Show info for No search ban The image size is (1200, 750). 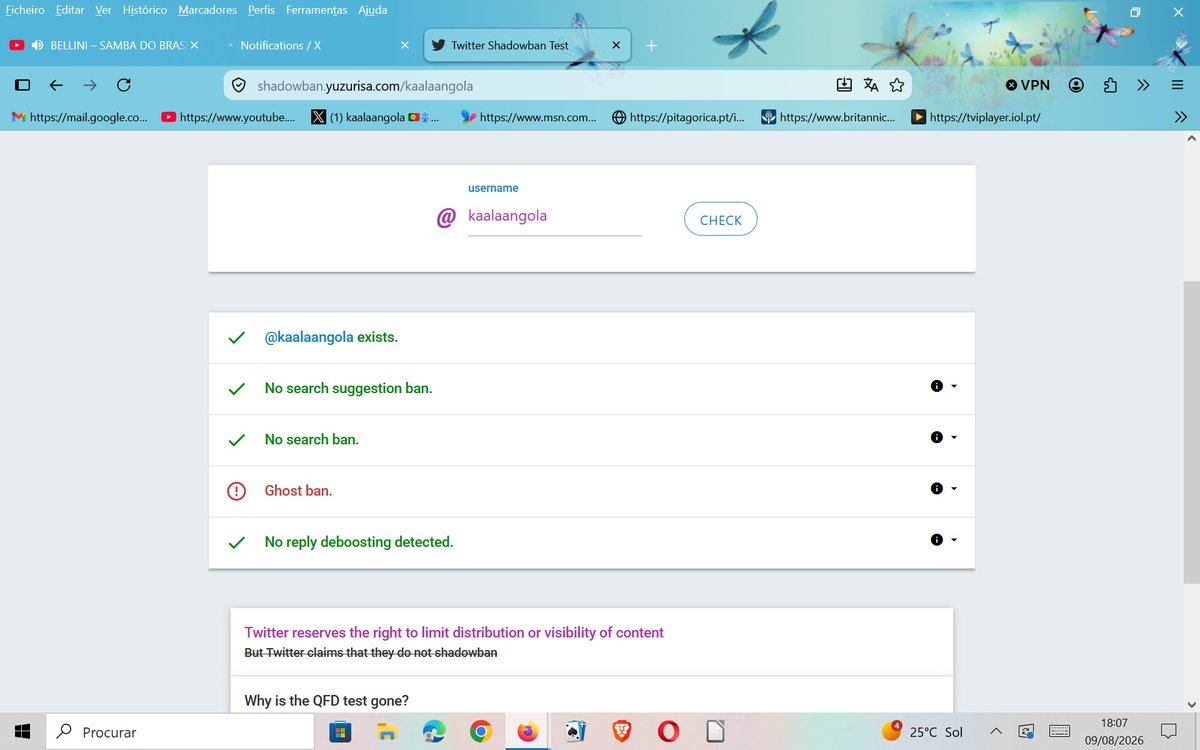click(x=936, y=437)
